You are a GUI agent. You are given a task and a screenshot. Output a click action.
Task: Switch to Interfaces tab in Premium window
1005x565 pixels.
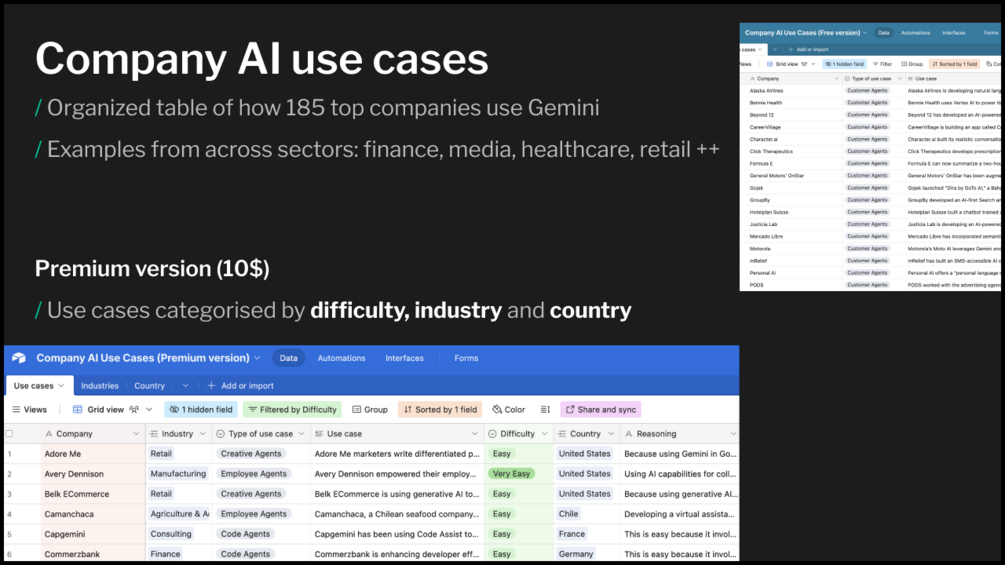(x=404, y=358)
